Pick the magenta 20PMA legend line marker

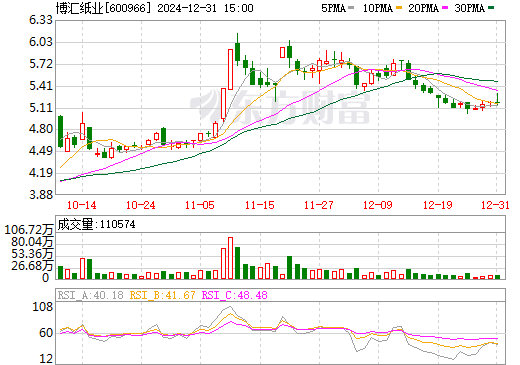(445, 8)
